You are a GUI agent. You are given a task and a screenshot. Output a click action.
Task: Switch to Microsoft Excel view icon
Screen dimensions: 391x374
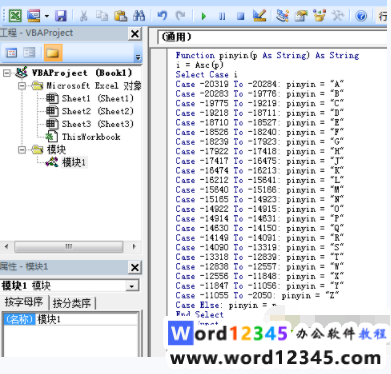(x=15, y=15)
